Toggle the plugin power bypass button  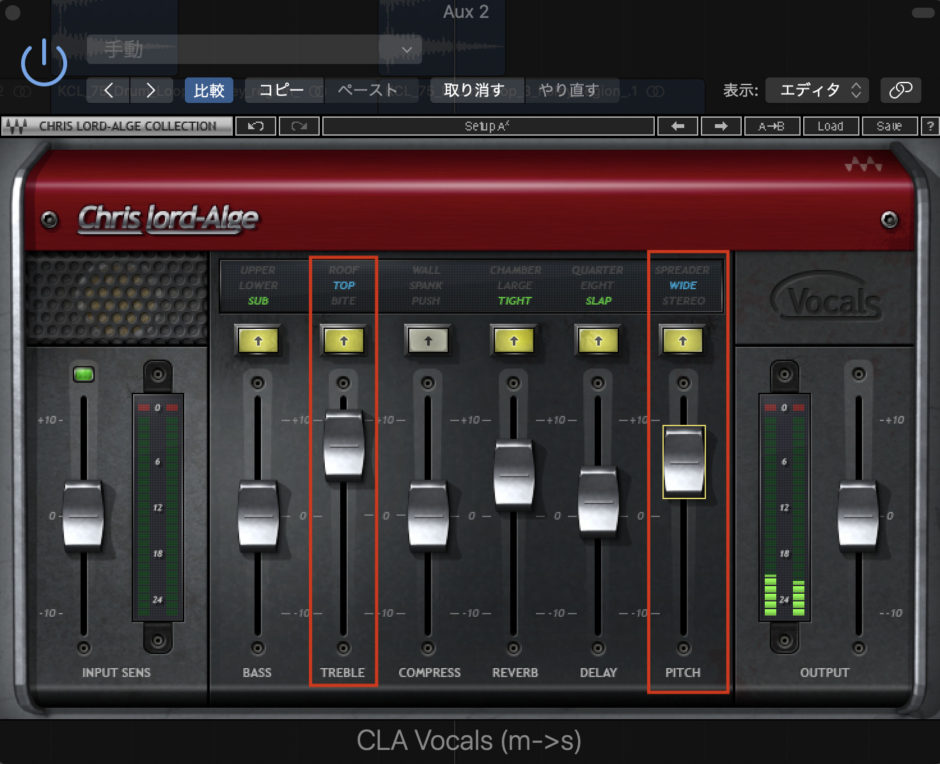point(43,62)
